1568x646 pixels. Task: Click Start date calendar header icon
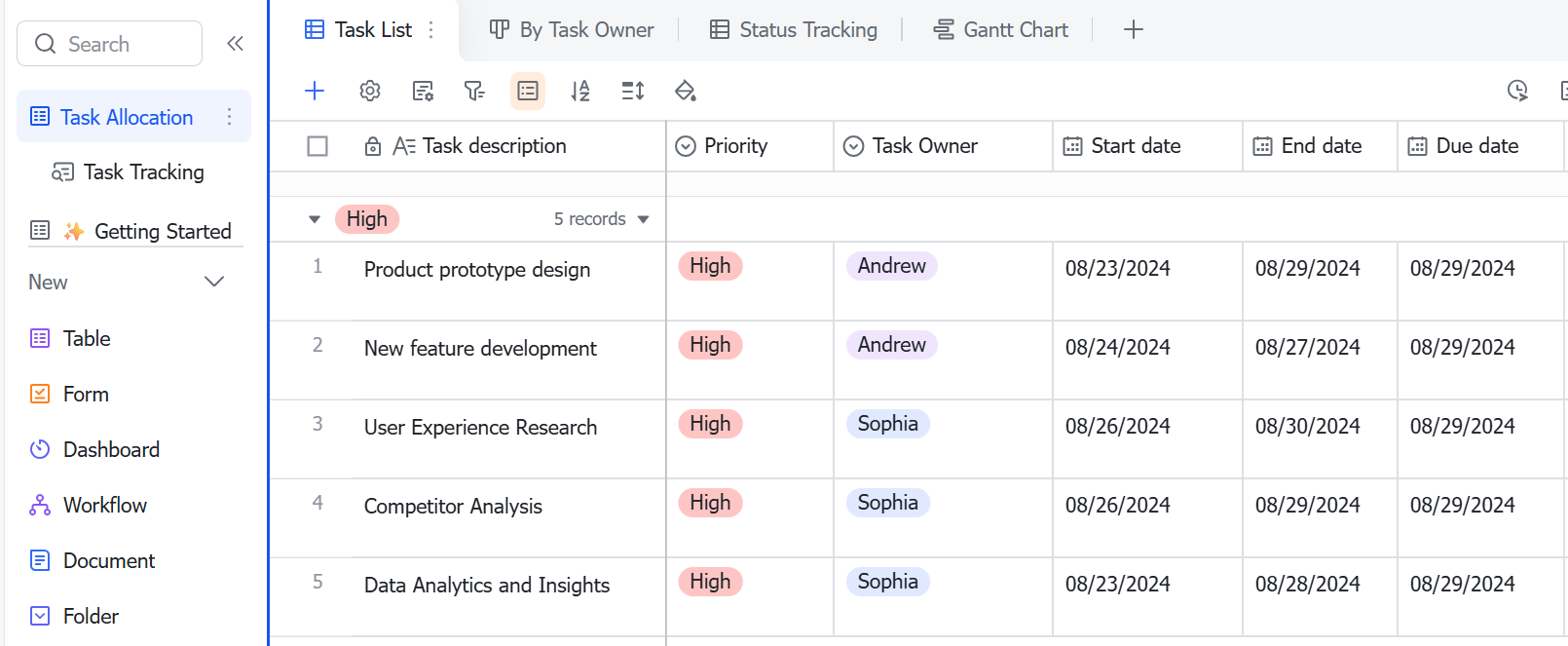point(1072,146)
